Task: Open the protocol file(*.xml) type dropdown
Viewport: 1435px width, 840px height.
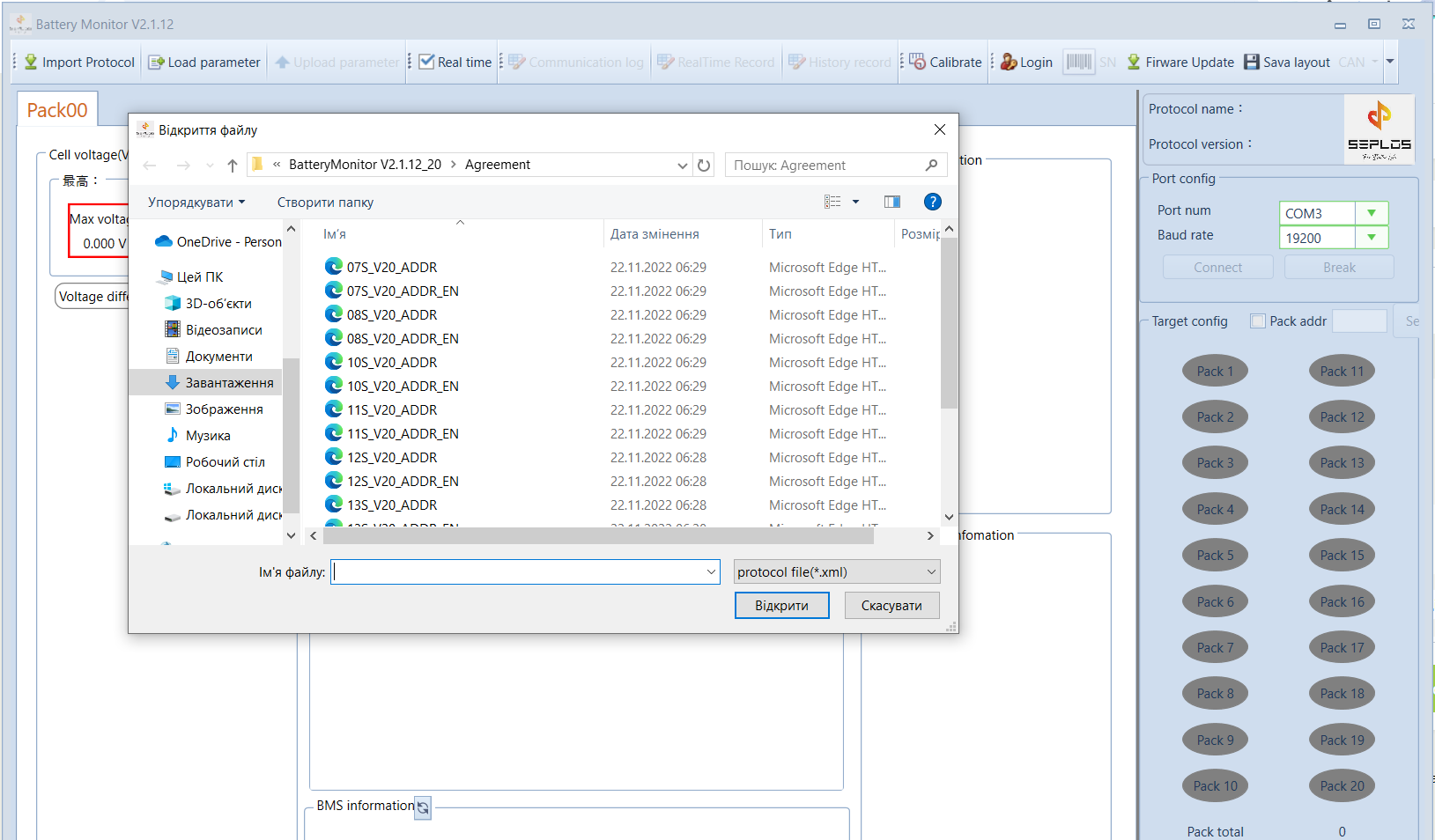Action: (837, 572)
